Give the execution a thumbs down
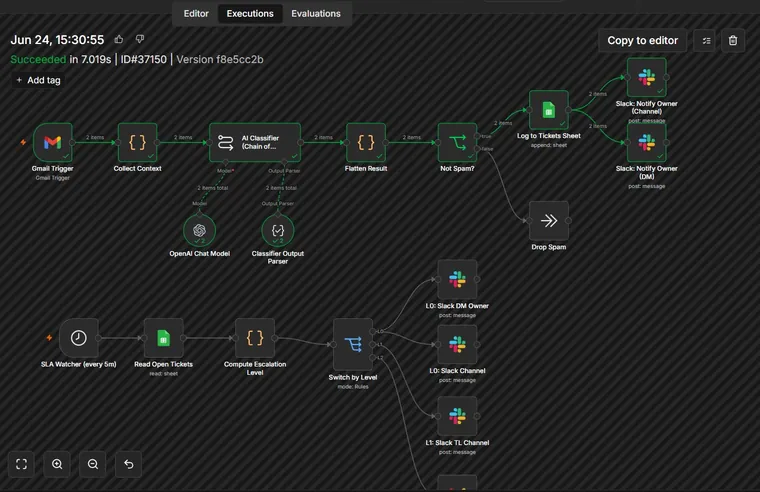Image resolution: width=760 pixels, height=492 pixels. [x=140, y=39]
